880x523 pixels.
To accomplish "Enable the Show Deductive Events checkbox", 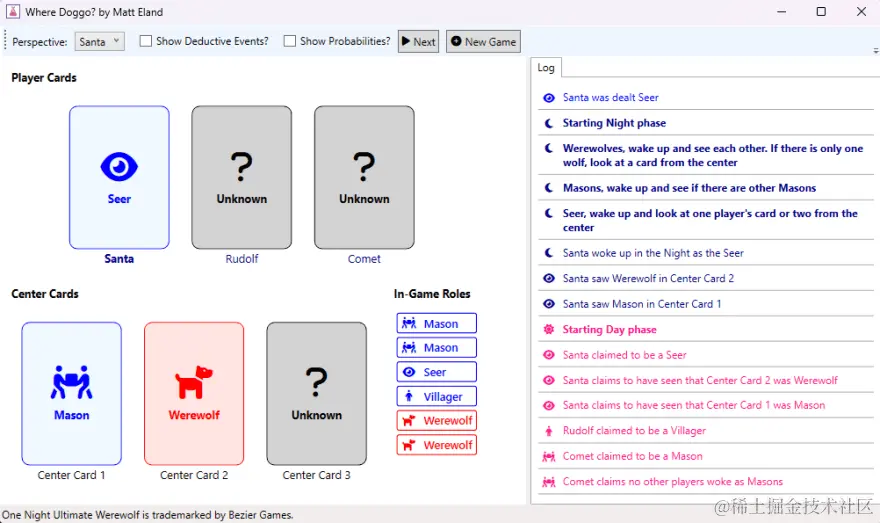I will pos(145,41).
